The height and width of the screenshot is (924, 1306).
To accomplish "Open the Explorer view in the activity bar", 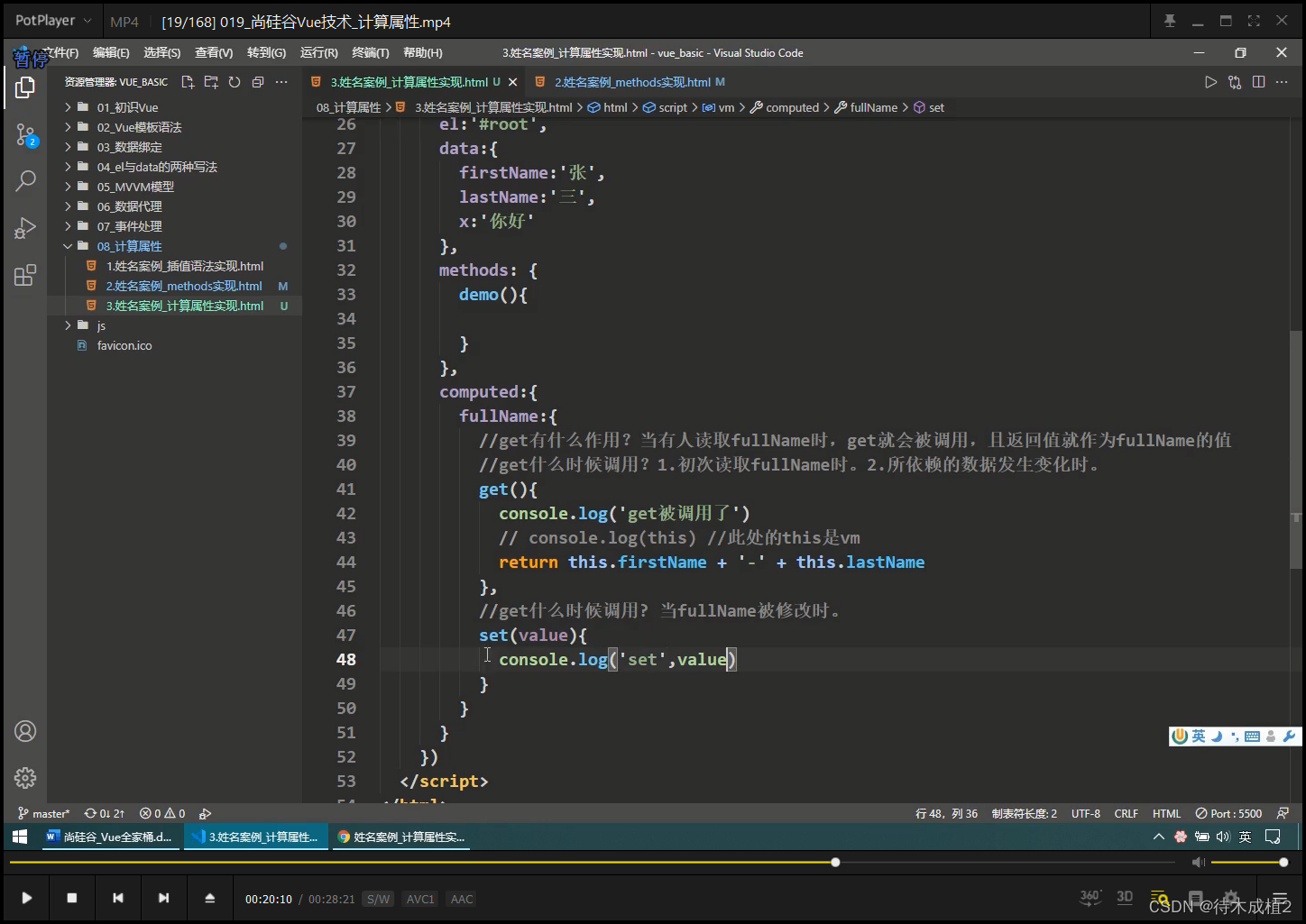I will tap(25, 87).
